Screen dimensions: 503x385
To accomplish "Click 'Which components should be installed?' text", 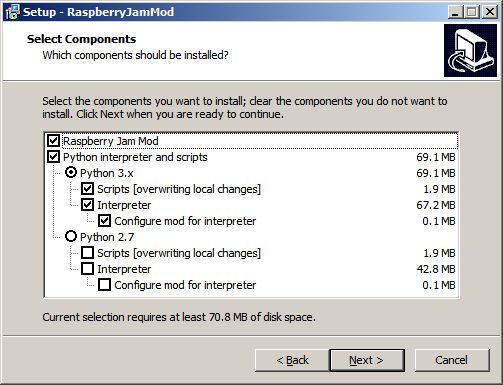I will [x=135, y=55].
